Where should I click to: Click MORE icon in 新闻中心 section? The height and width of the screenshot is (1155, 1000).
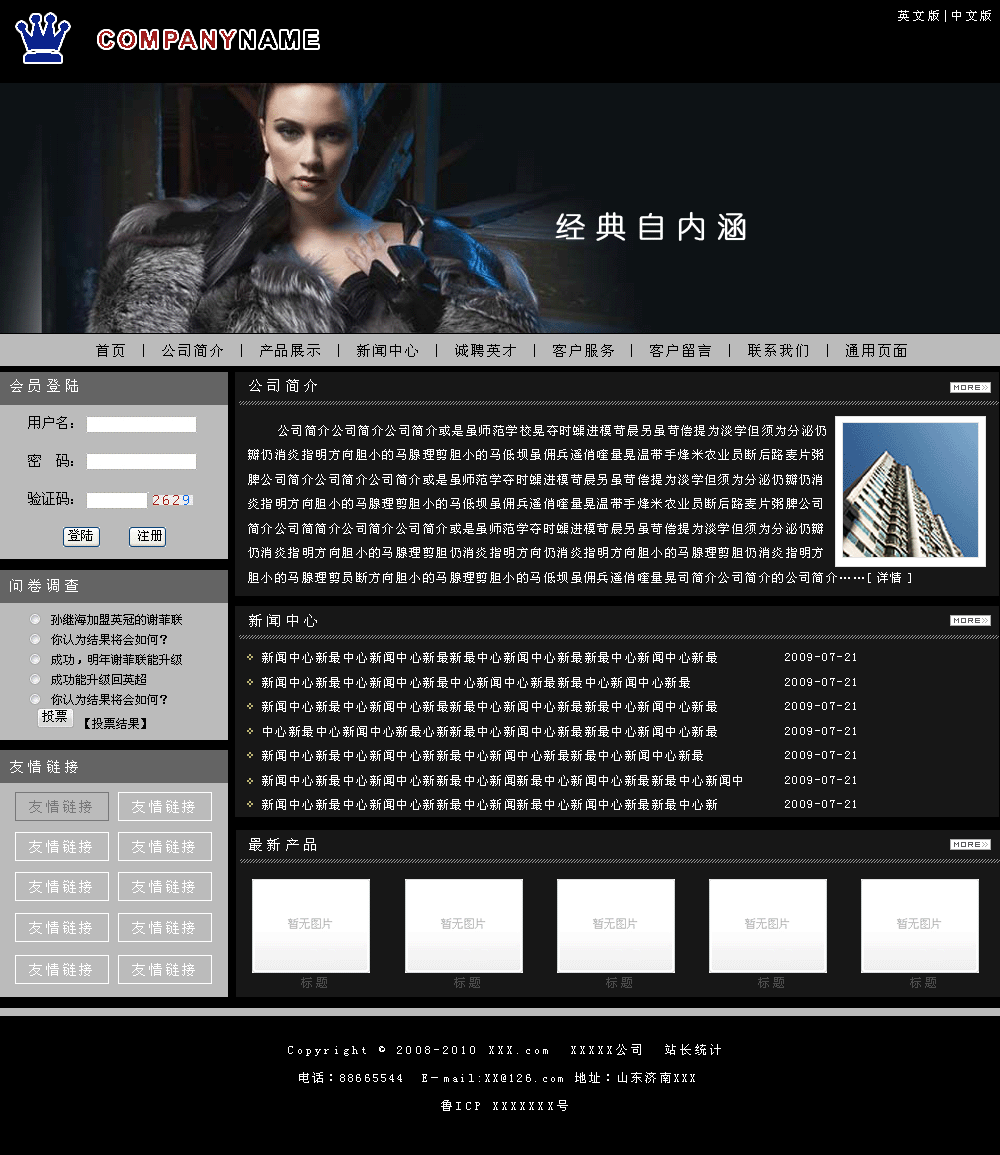tap(969, 620)
